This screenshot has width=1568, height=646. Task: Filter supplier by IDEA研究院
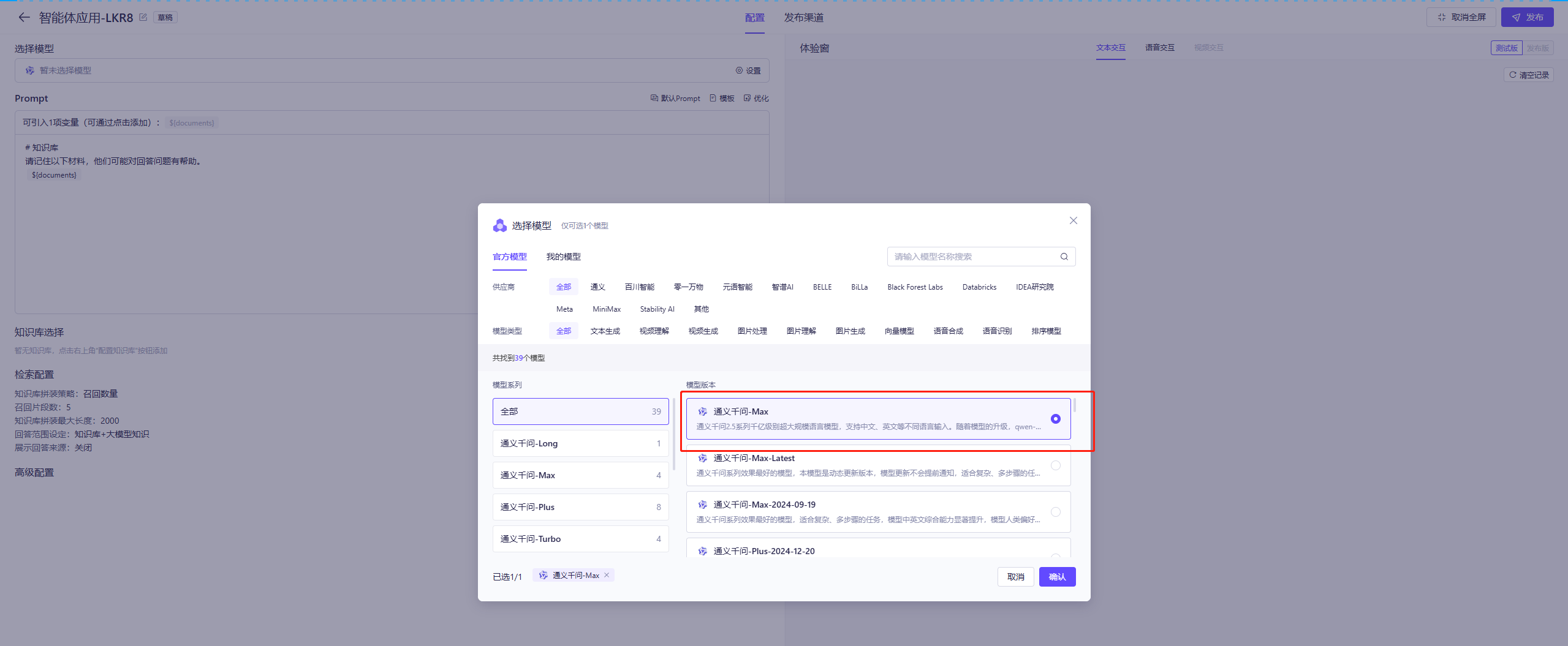coord(1035,287)
